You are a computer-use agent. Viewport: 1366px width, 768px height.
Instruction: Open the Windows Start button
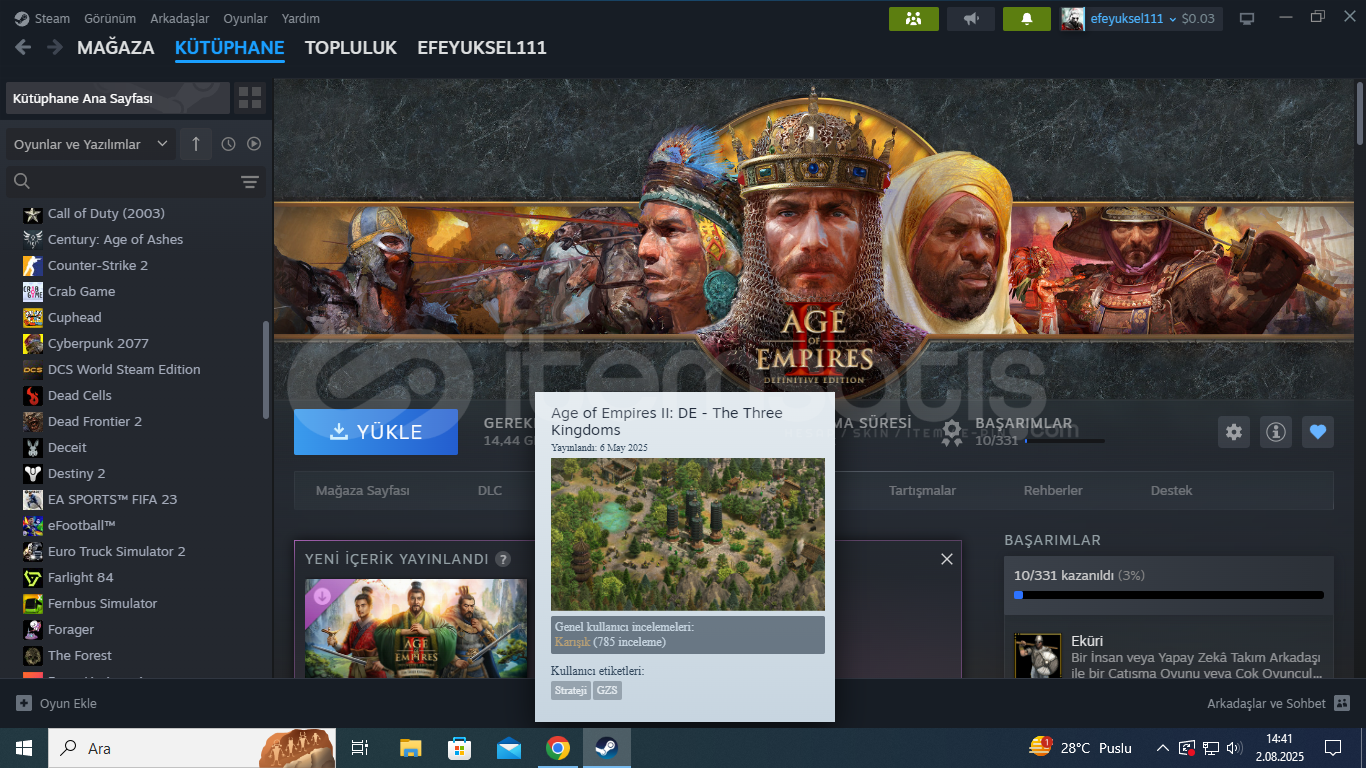(x=23, y=748)
